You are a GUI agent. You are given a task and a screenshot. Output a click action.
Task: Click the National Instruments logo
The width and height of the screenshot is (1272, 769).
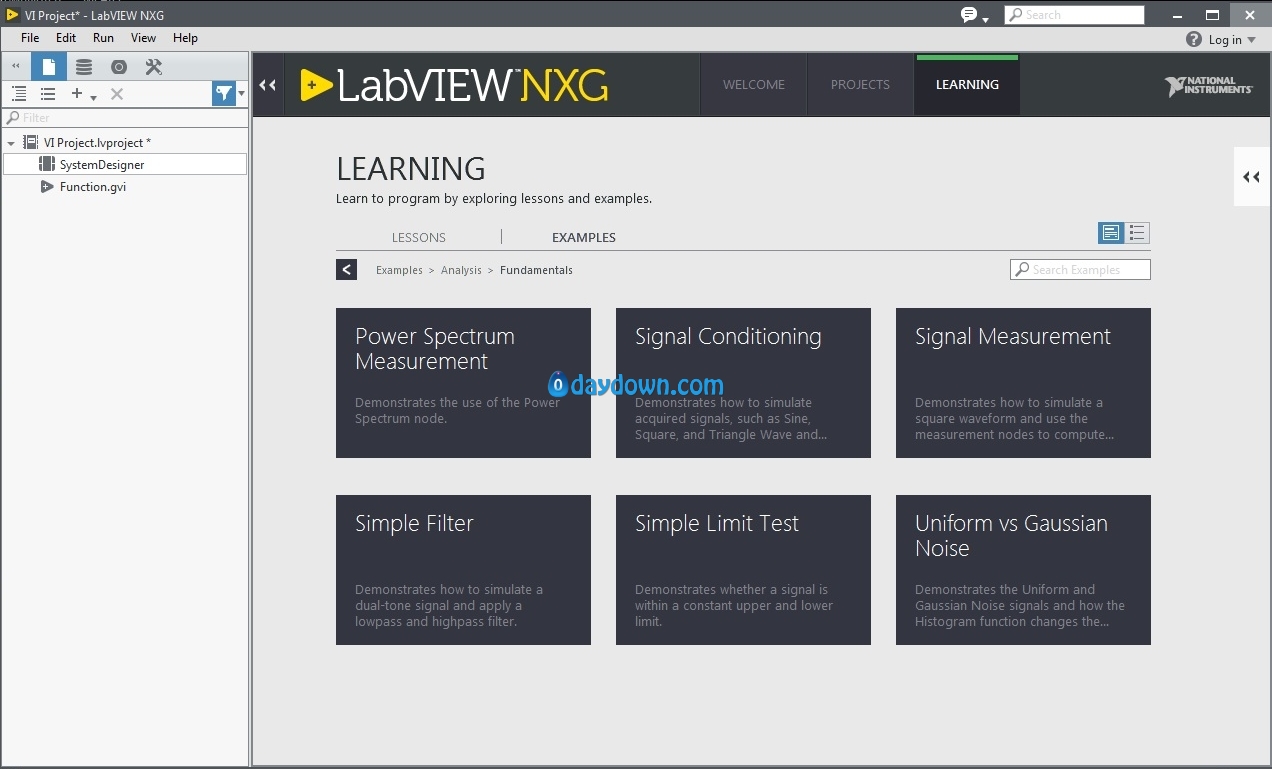click(x=1208, y=86)
